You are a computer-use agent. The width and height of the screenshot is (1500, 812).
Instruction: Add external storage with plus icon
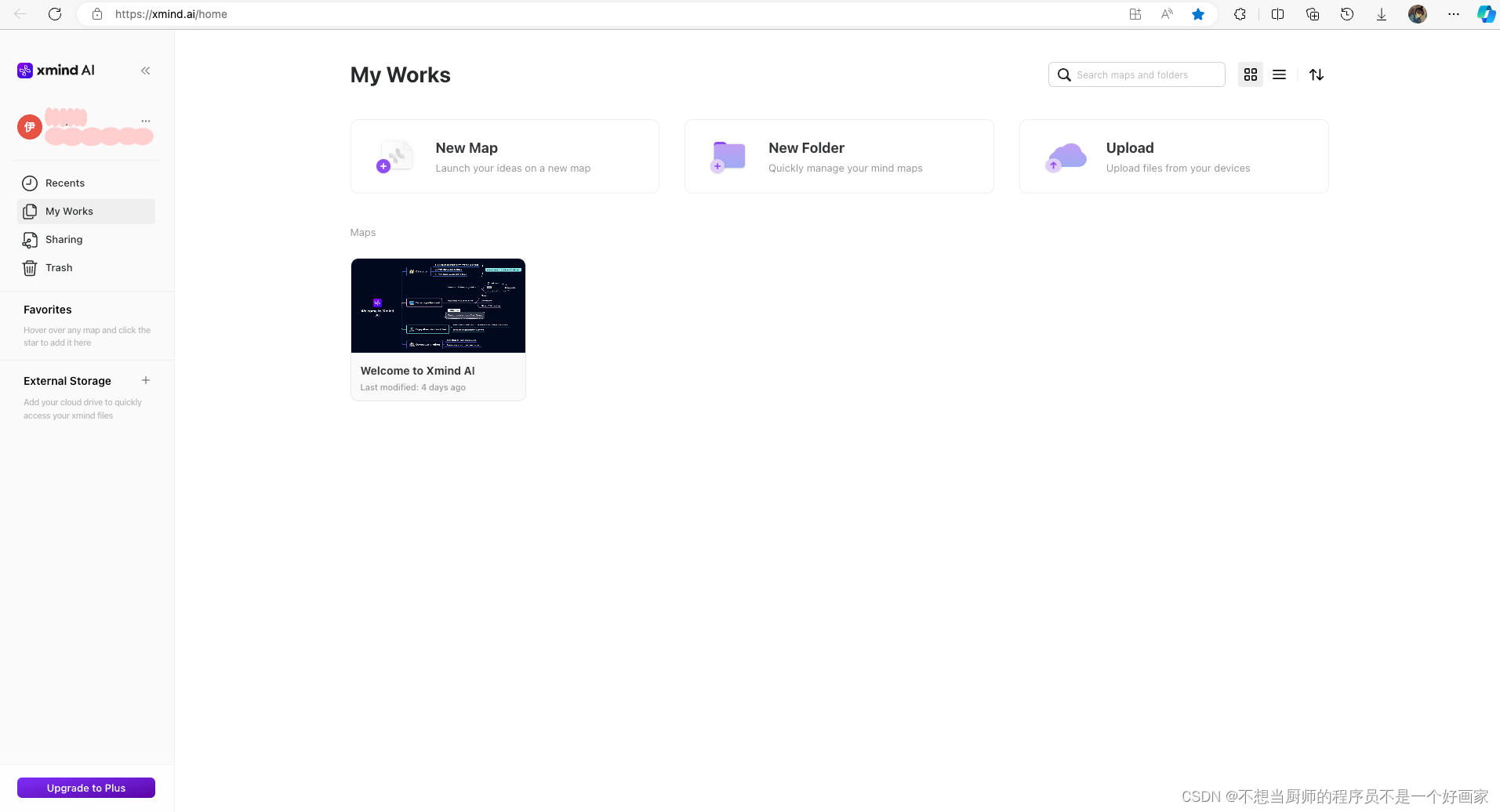[x=146, y=380]
